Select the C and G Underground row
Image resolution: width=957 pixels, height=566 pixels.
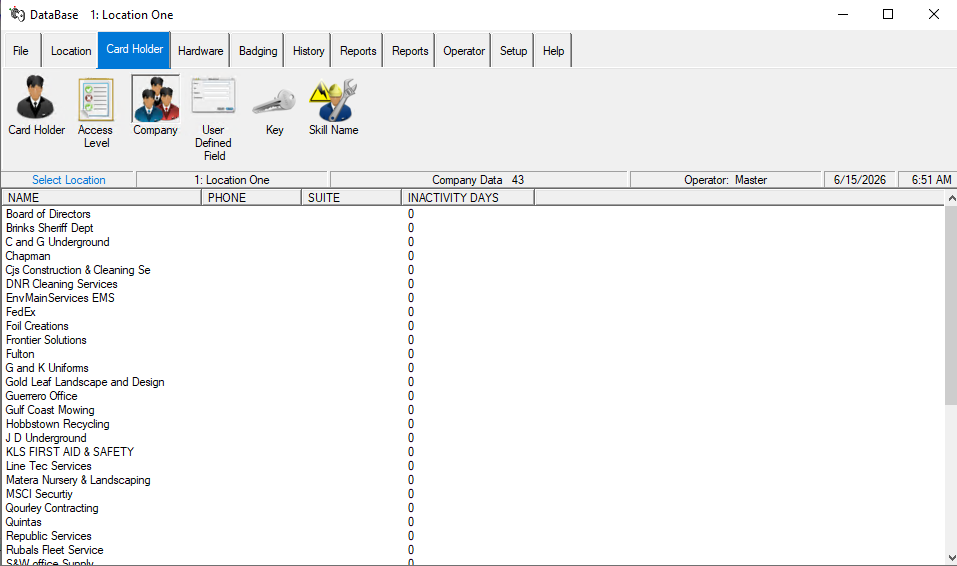tap(473, 242)
